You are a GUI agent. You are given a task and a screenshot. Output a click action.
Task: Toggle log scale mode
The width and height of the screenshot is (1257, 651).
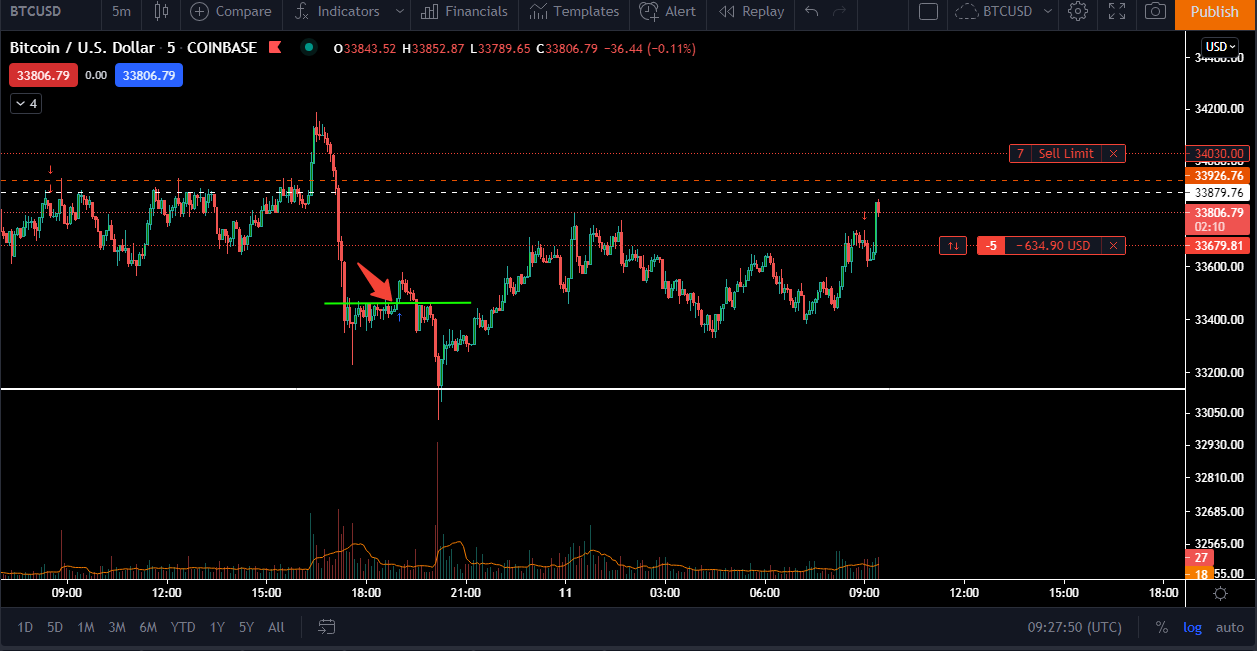point(1192,627)
